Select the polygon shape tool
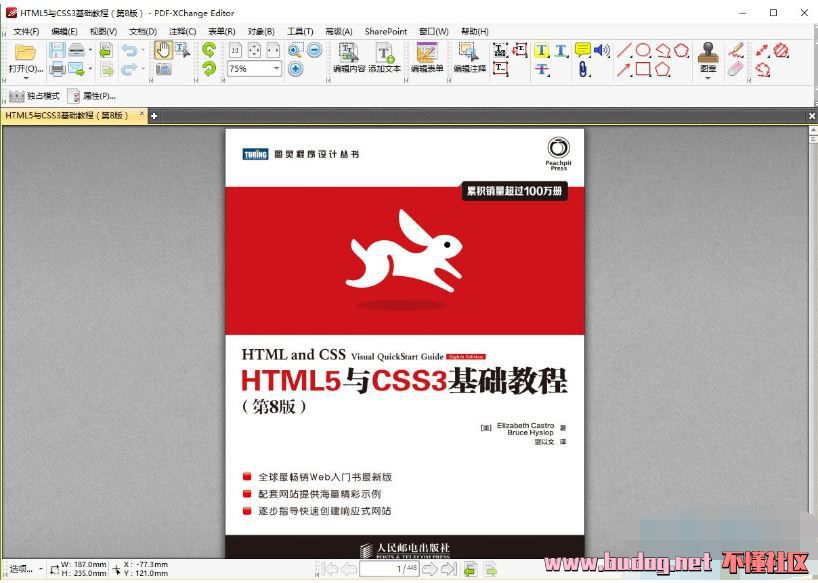This screenshot has width=818, height=583. click(x=663, y=69)
